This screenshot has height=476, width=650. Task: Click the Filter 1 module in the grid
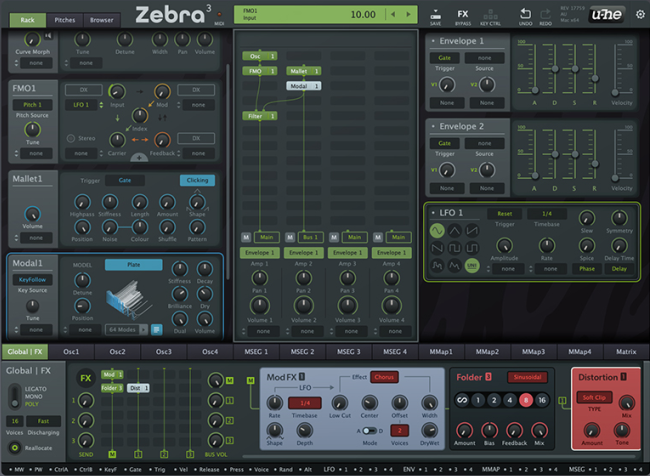pyautogui.click(x=260, y=116)
